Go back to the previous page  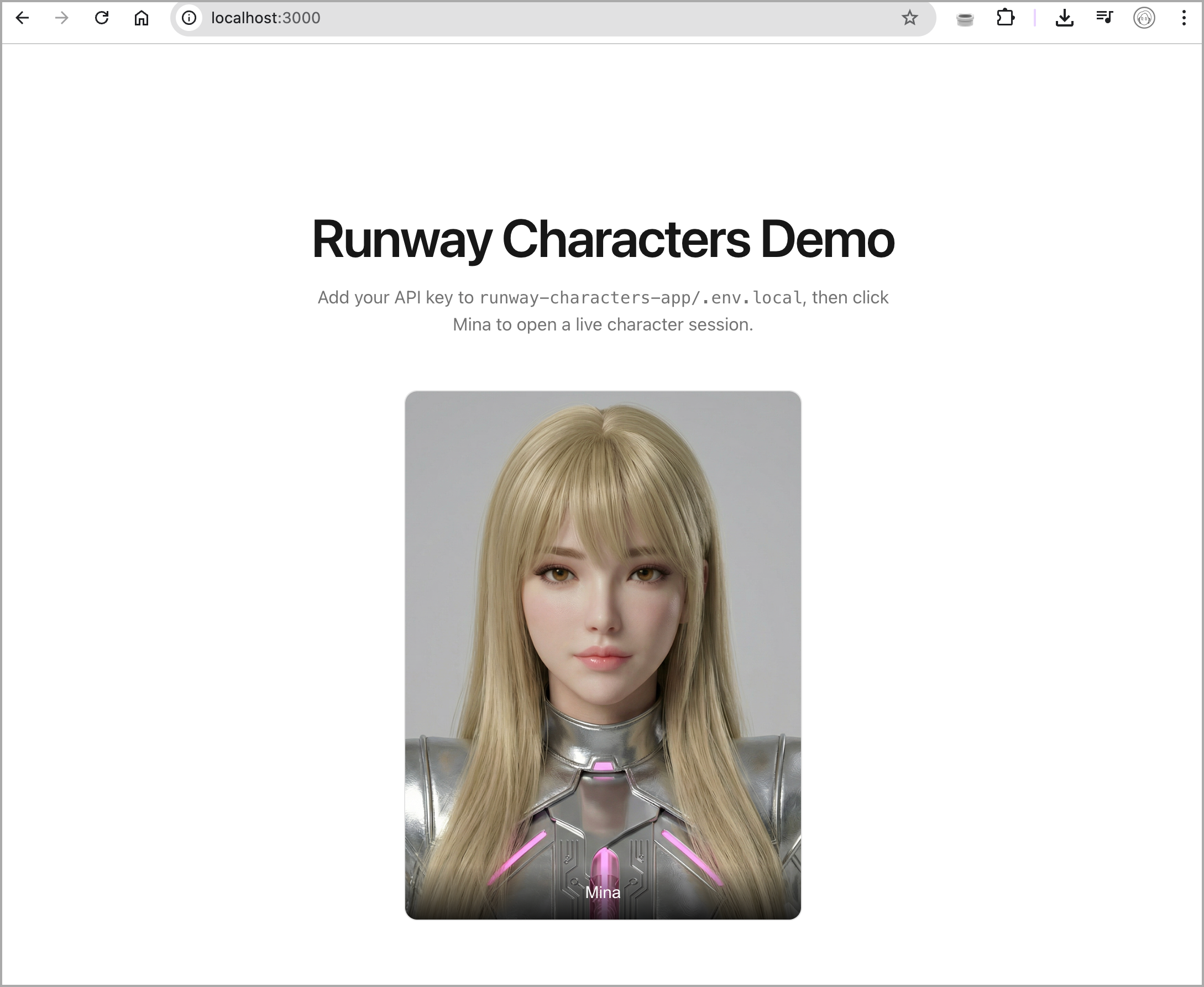[22, 18]
